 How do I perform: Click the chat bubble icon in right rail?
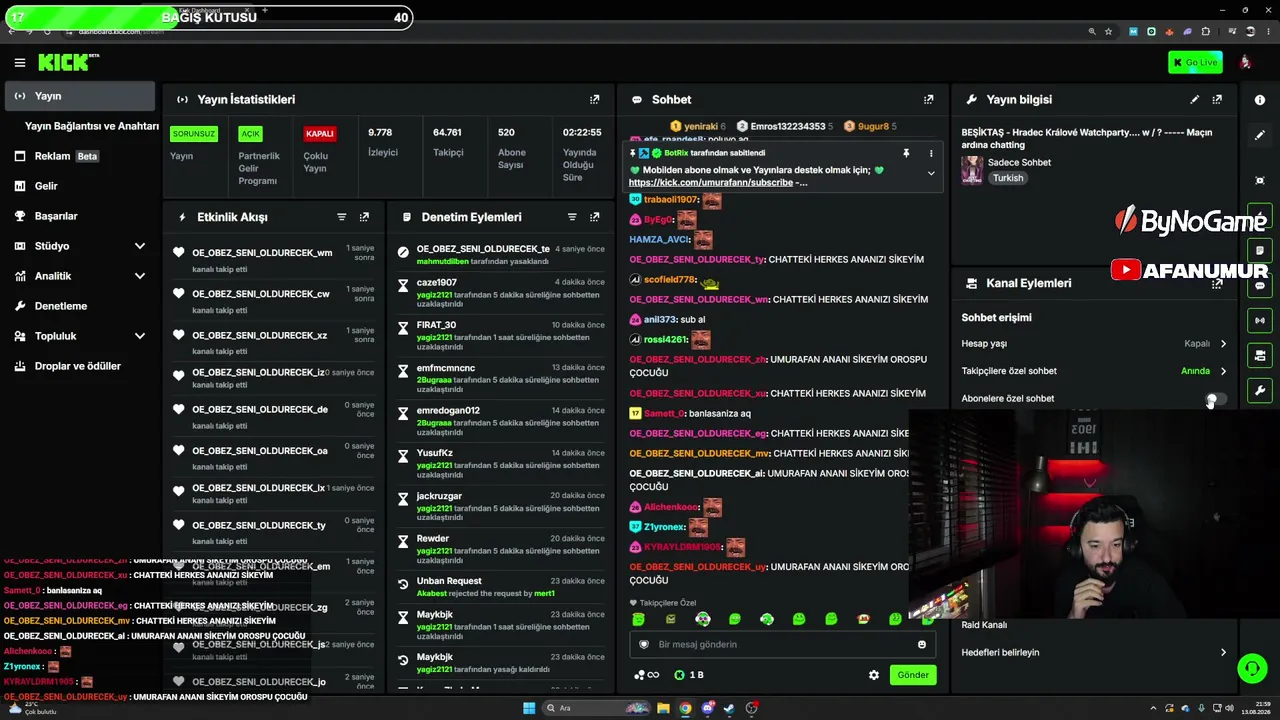[x=1260, y=286]
